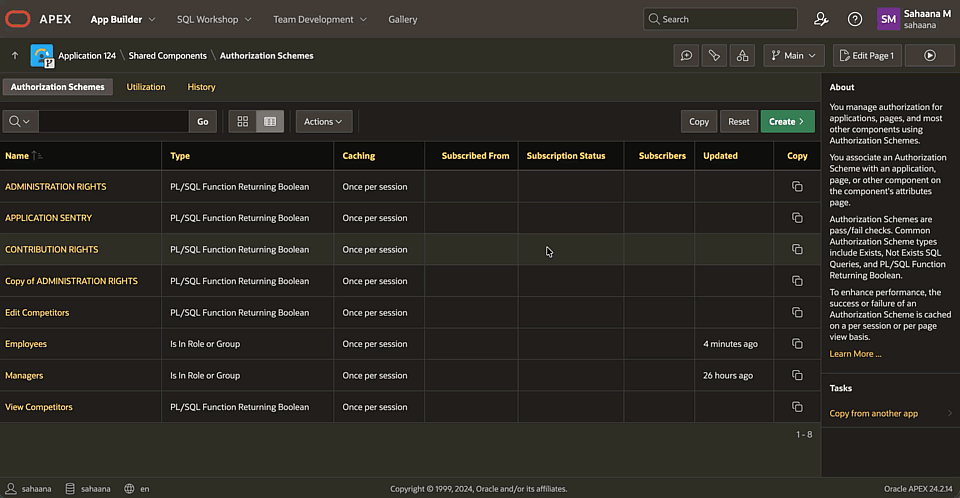Expand the Main workspace dropdown
Image resolution: width=960 pixels, height=498 pixels.
pyautogui.click(x=793, y=56)
